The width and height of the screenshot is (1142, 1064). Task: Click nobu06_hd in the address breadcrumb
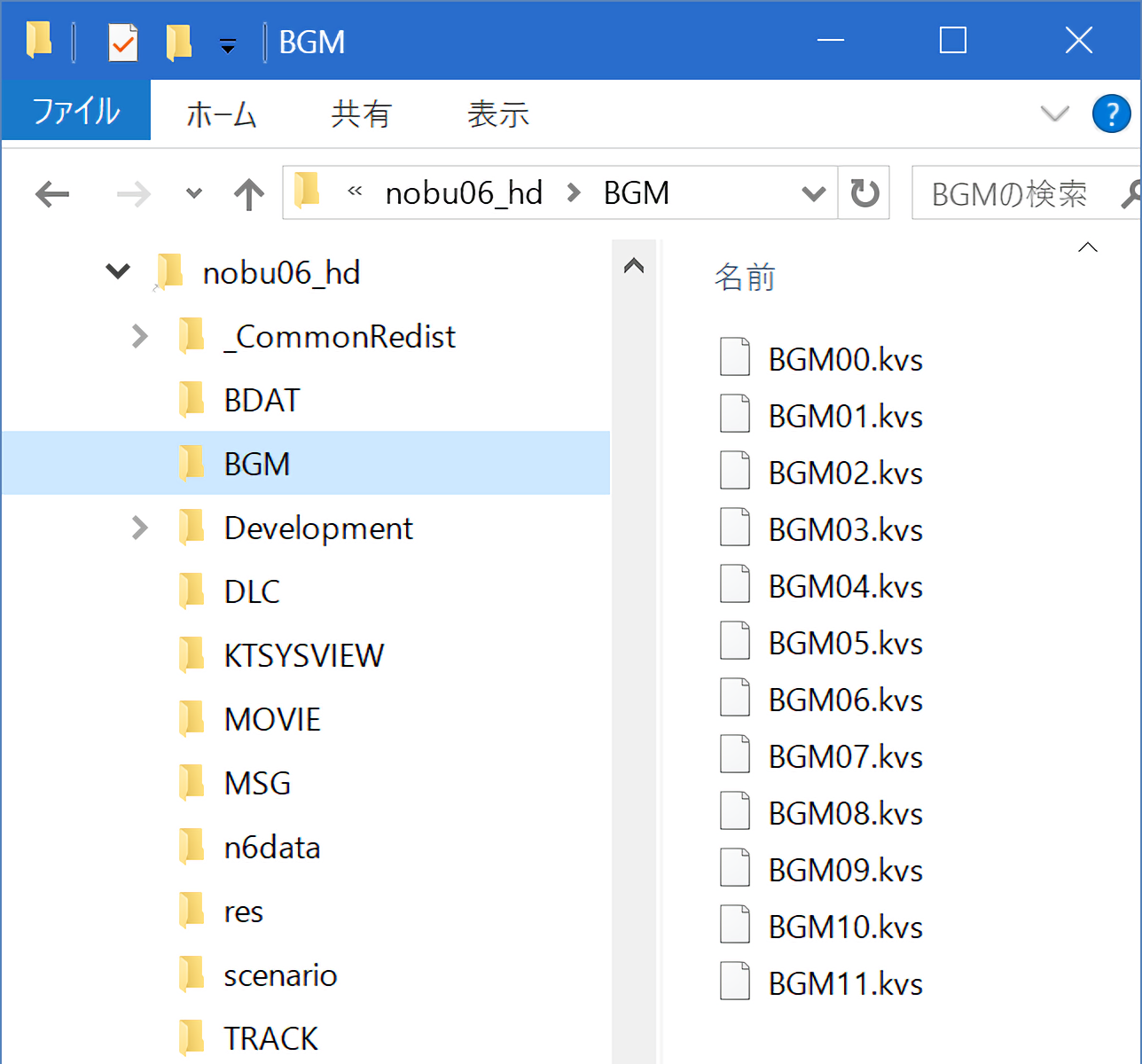tap(464, 193)
